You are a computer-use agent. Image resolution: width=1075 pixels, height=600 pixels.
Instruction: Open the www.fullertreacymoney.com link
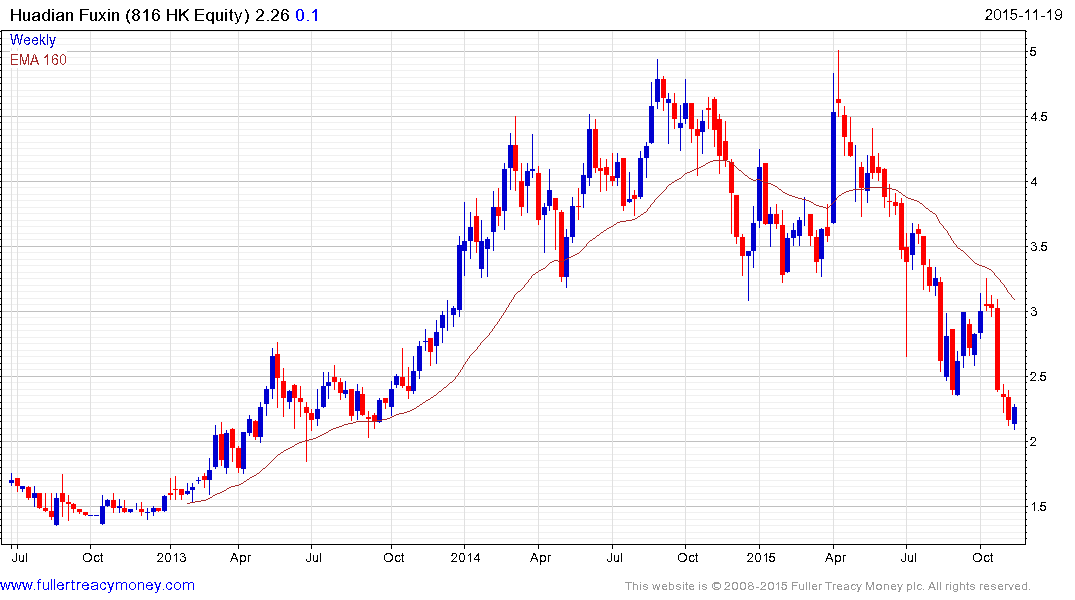(97, 586)
